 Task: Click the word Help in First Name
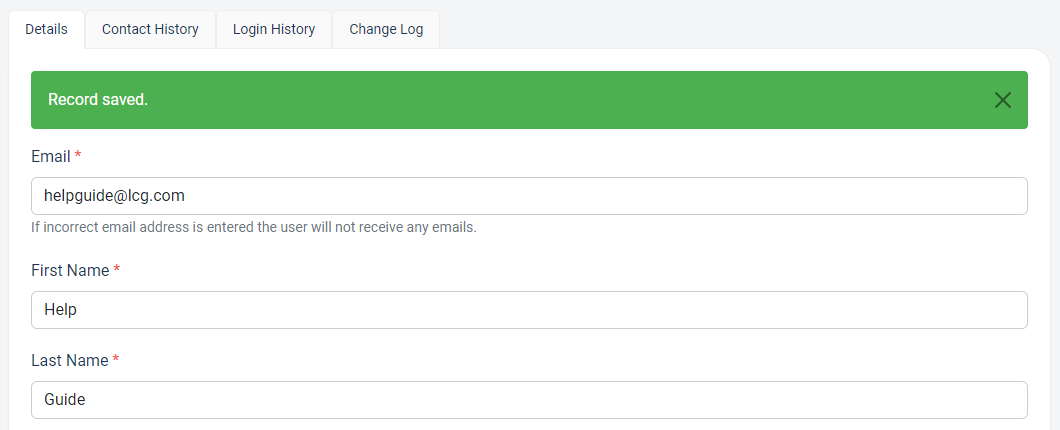point(60,310)
